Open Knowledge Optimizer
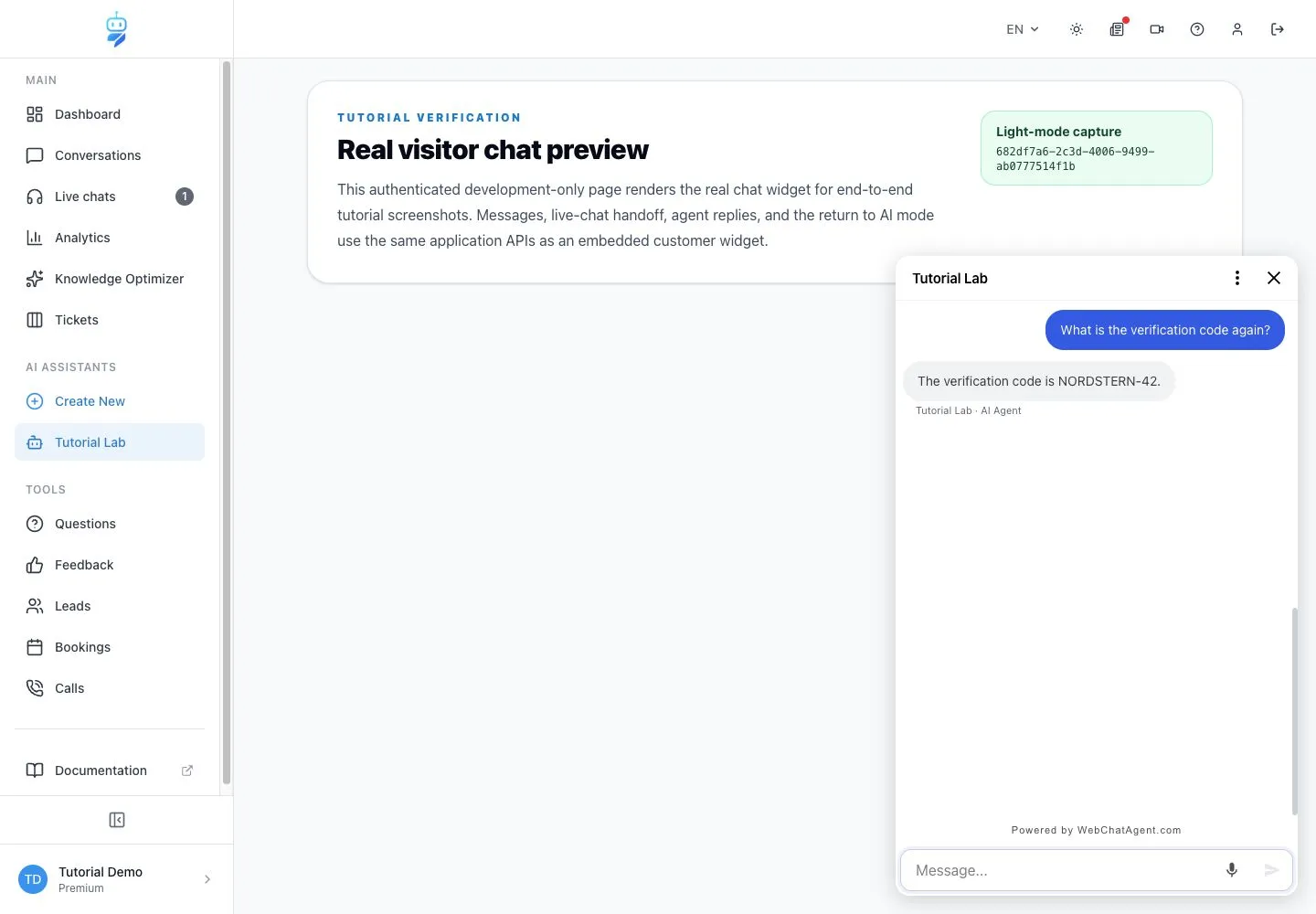The image size is (1316, 914). (110, 279)
